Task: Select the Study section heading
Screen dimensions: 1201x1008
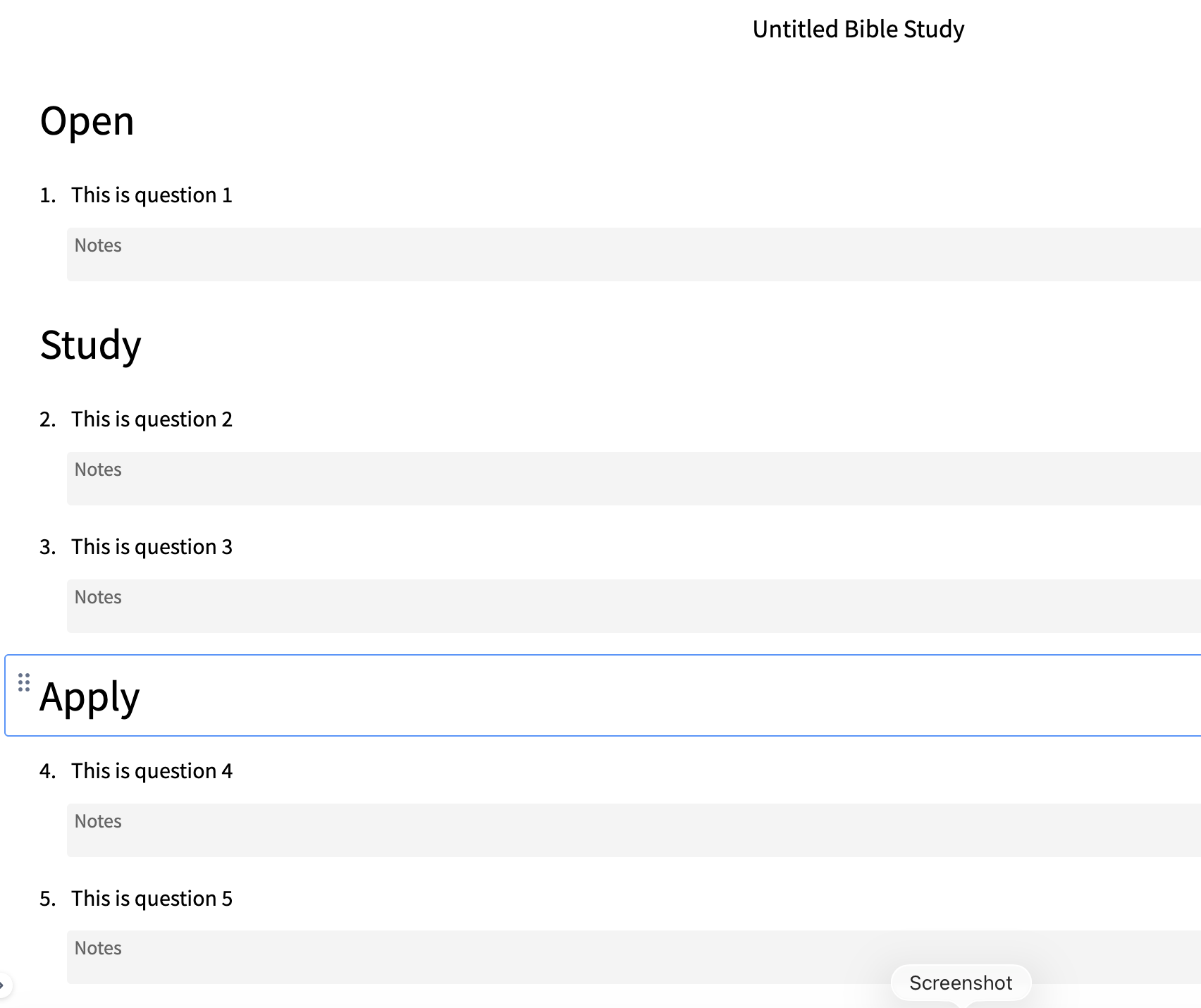Action: pyautogui.click(x=91, y=345)
